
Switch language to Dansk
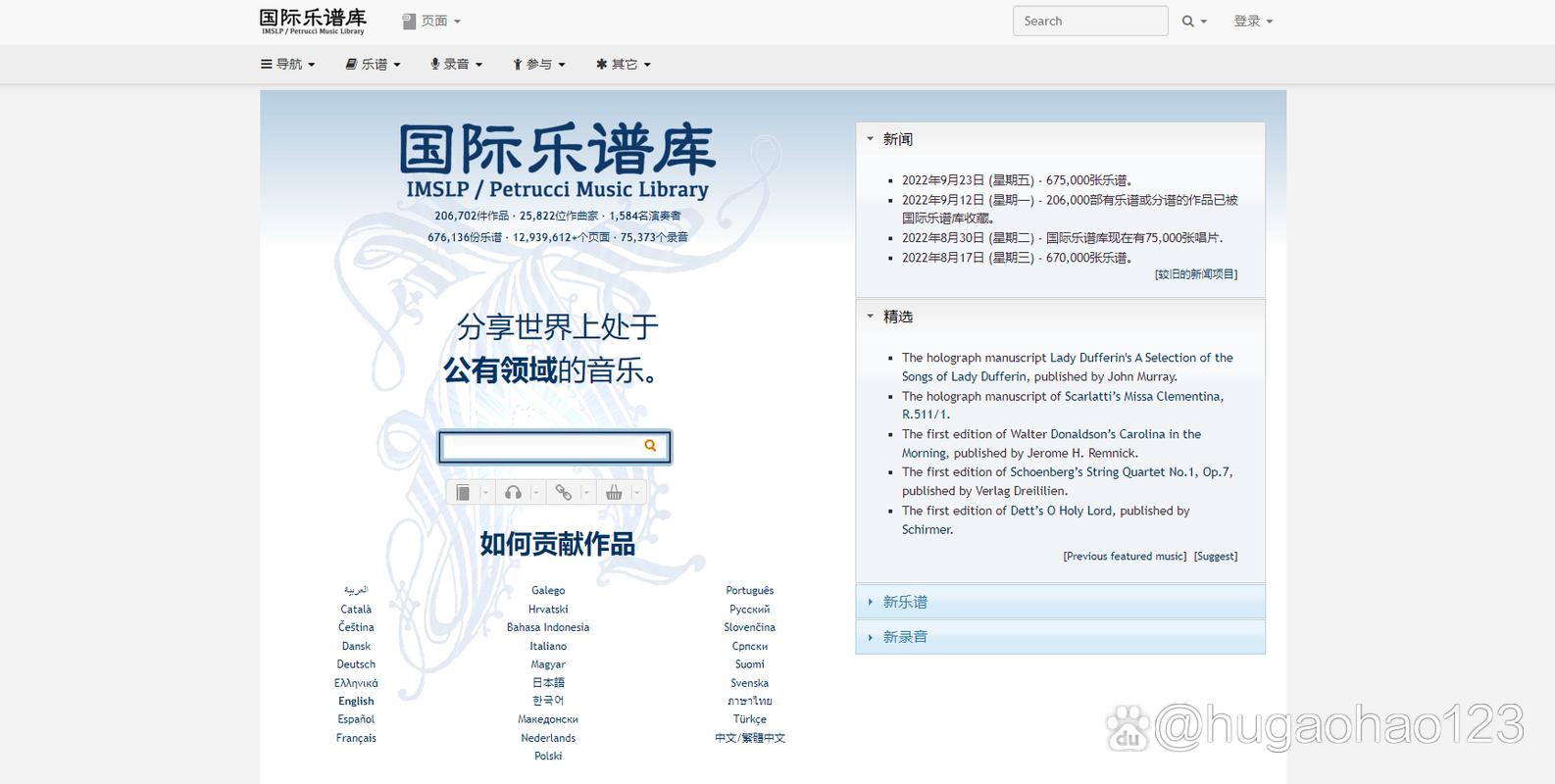click(x=356, y=646)
